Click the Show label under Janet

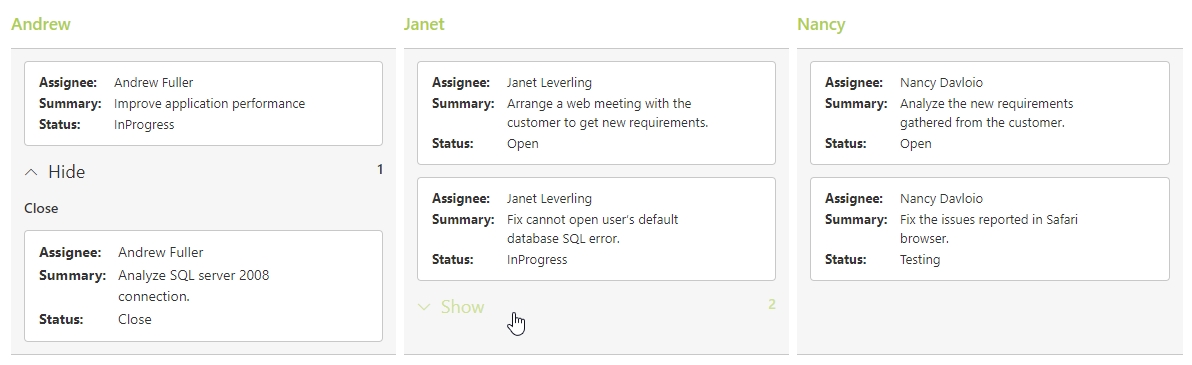tap(462, 306)
